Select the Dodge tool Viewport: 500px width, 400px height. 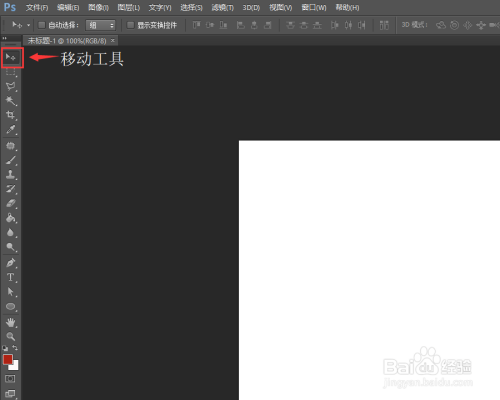tap(11, 247)
